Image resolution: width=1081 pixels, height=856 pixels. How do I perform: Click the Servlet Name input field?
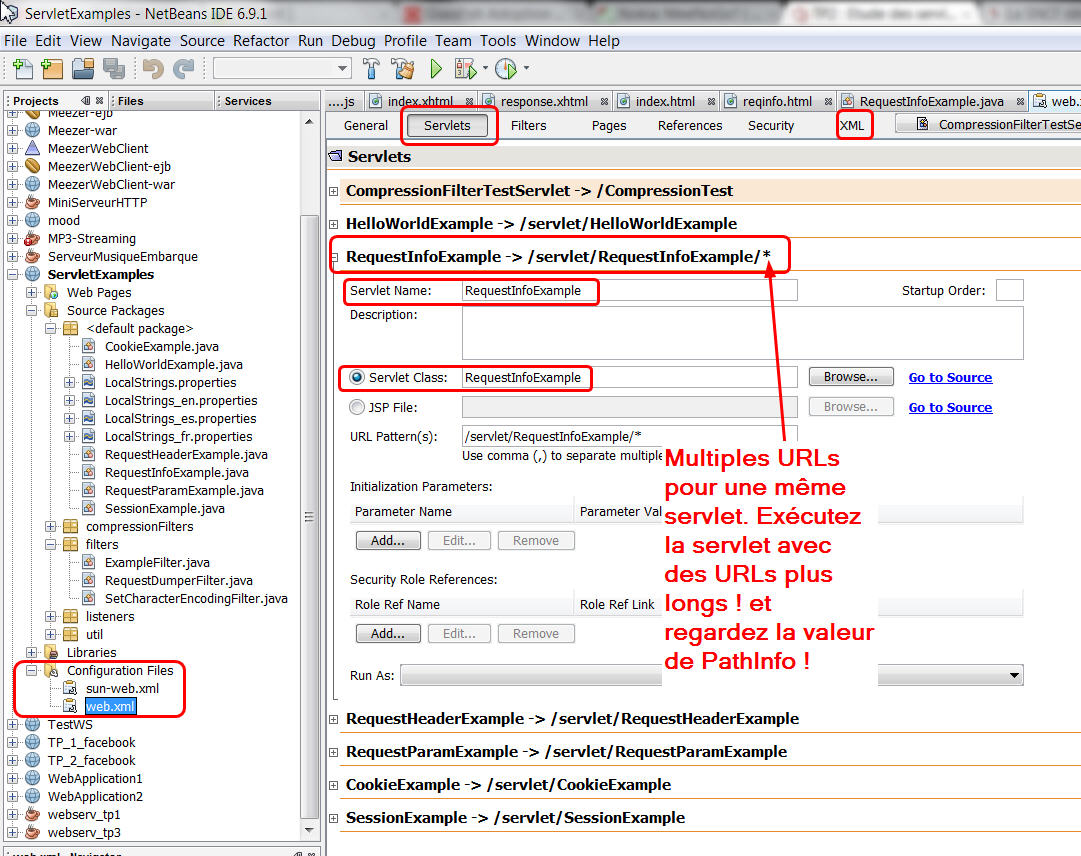(x=629, y=290)
